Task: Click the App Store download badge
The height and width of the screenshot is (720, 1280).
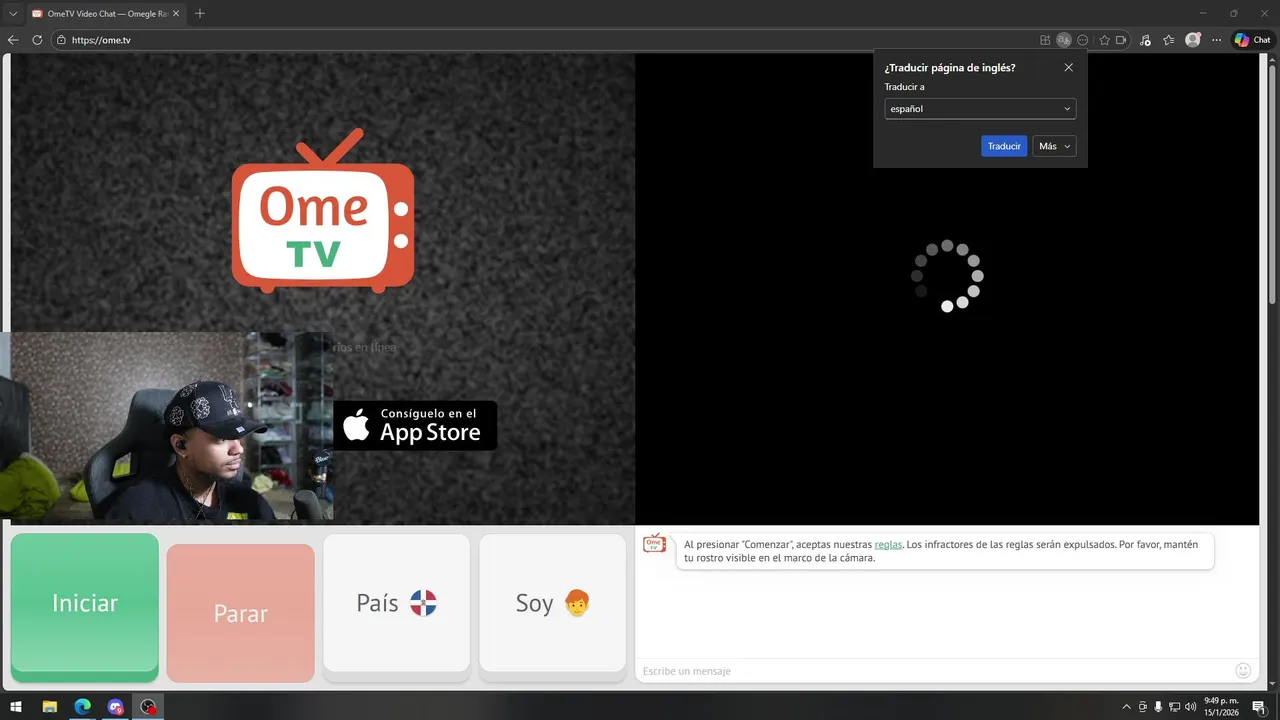Action: click(415, 426)
